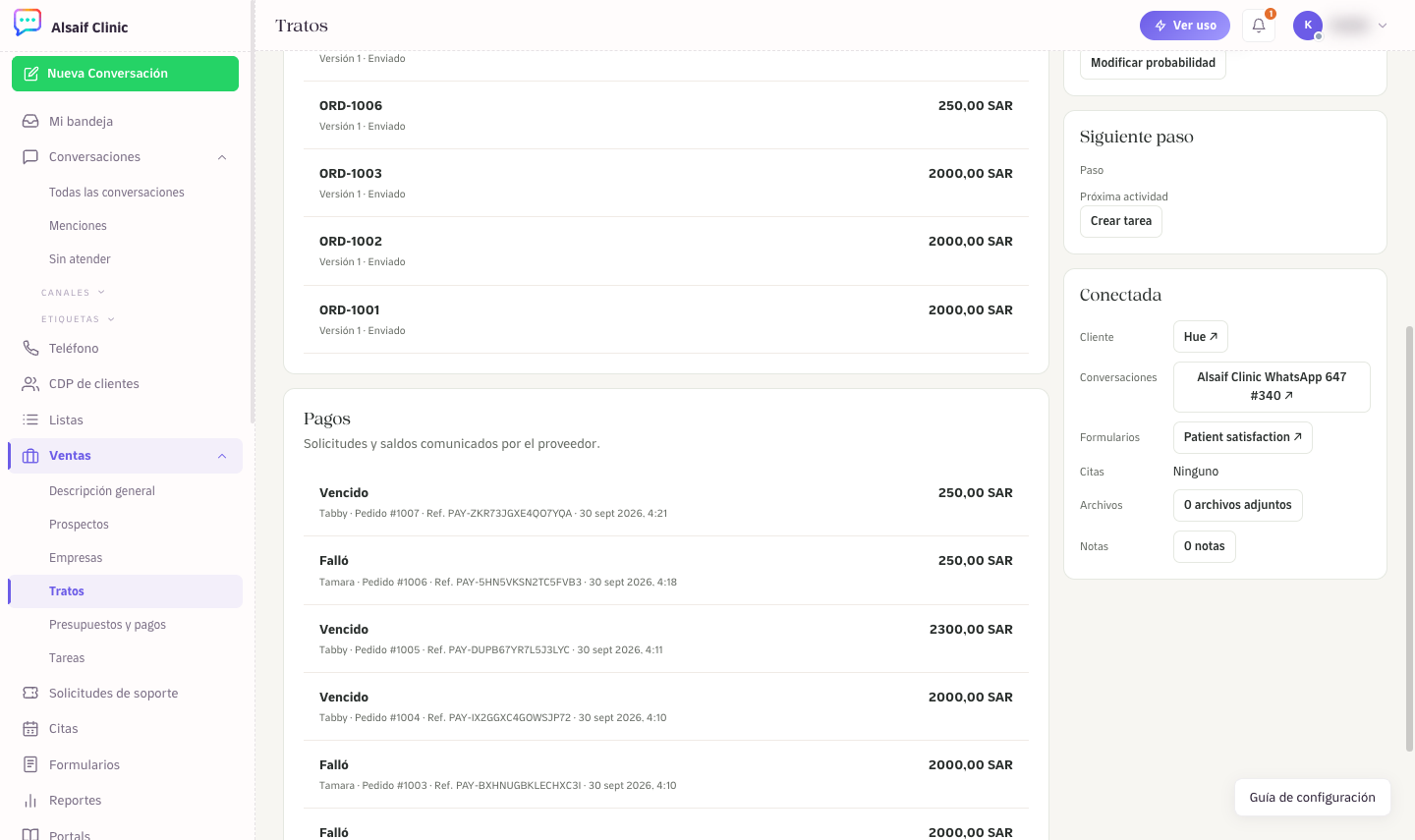
Task: Click the page vertical scrollbar
Action: coord(1409,538)
